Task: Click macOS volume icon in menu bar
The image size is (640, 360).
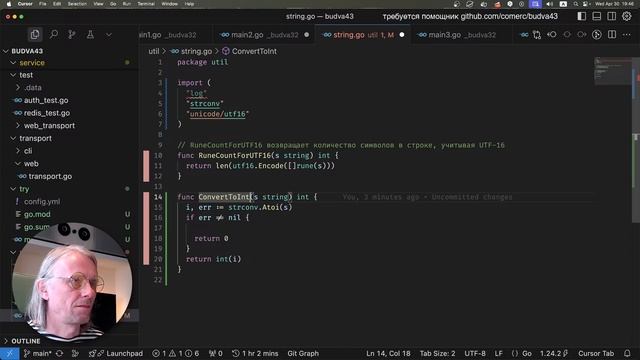Action: point(549,4)
